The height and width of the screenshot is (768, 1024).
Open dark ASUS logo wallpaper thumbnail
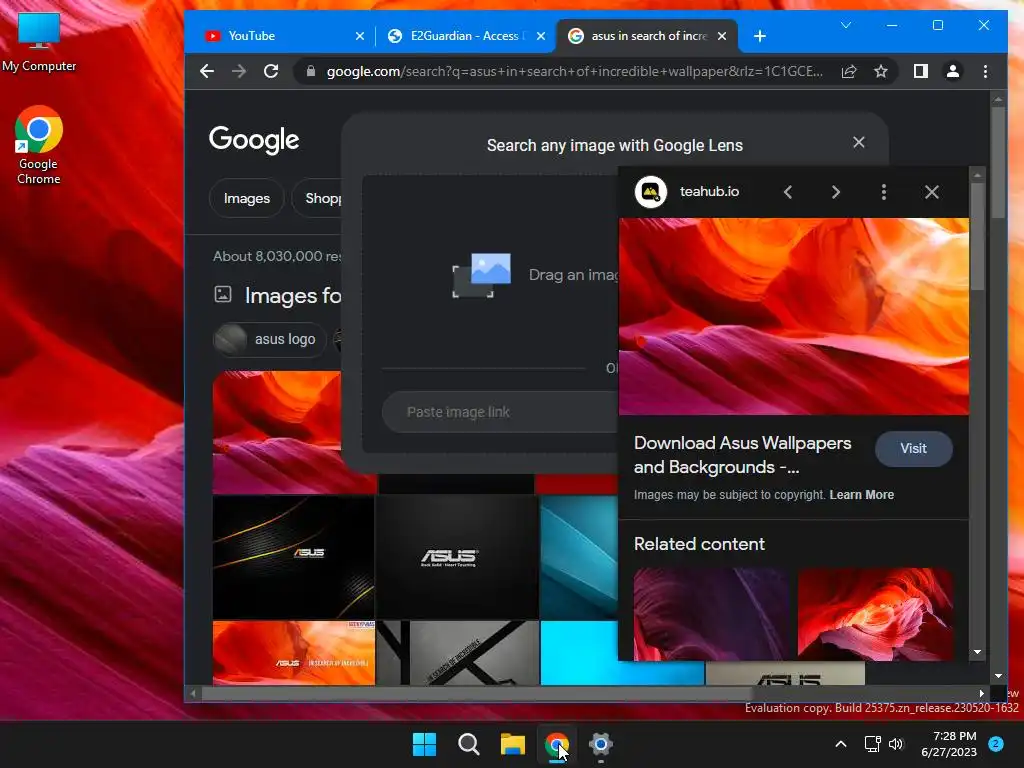[x=457, y=557]
